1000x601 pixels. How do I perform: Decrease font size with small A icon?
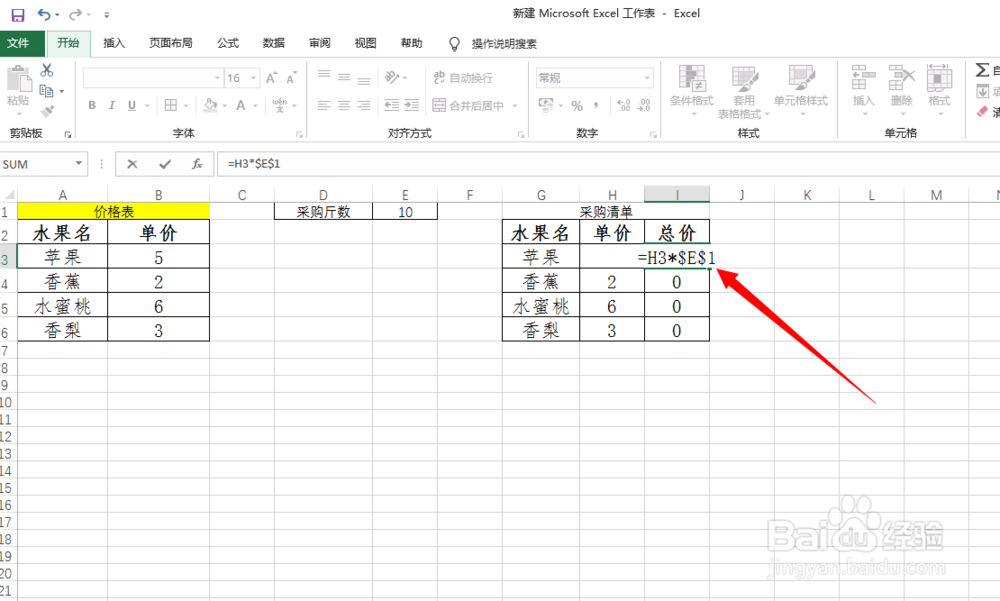pos(291,78)
